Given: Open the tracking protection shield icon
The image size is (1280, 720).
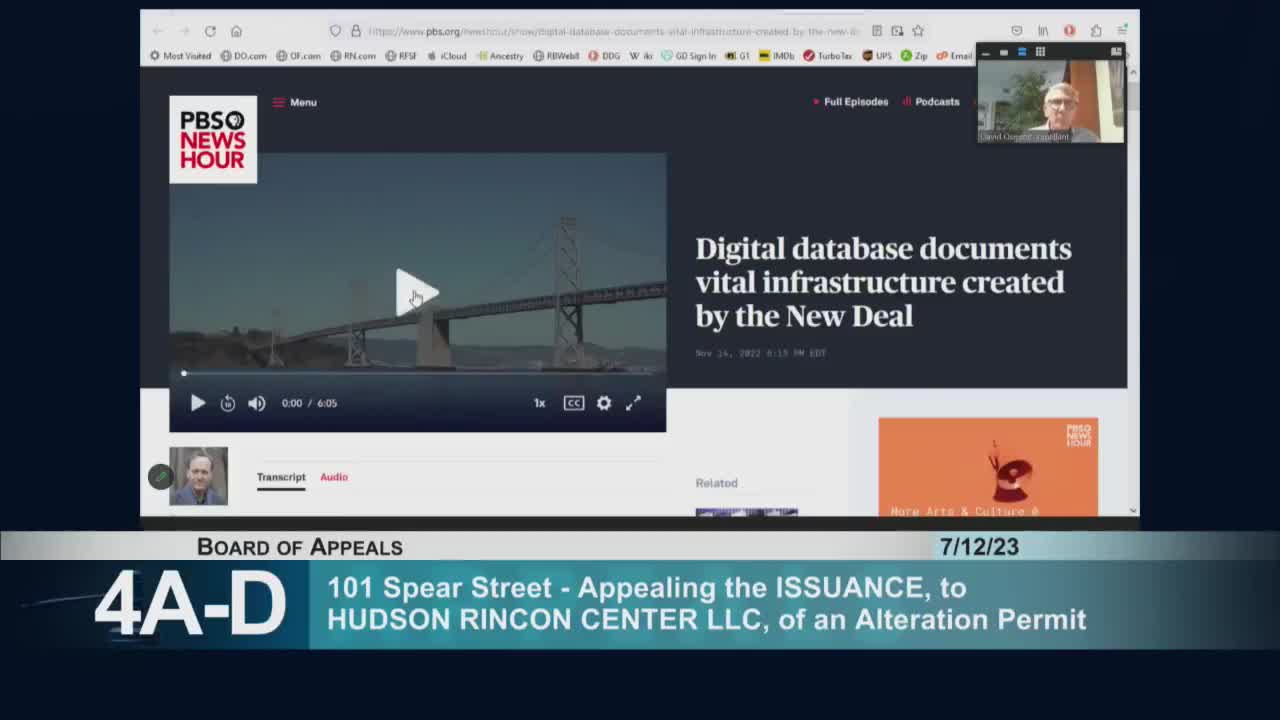Looking at the screenshot, I should (335, 31).
